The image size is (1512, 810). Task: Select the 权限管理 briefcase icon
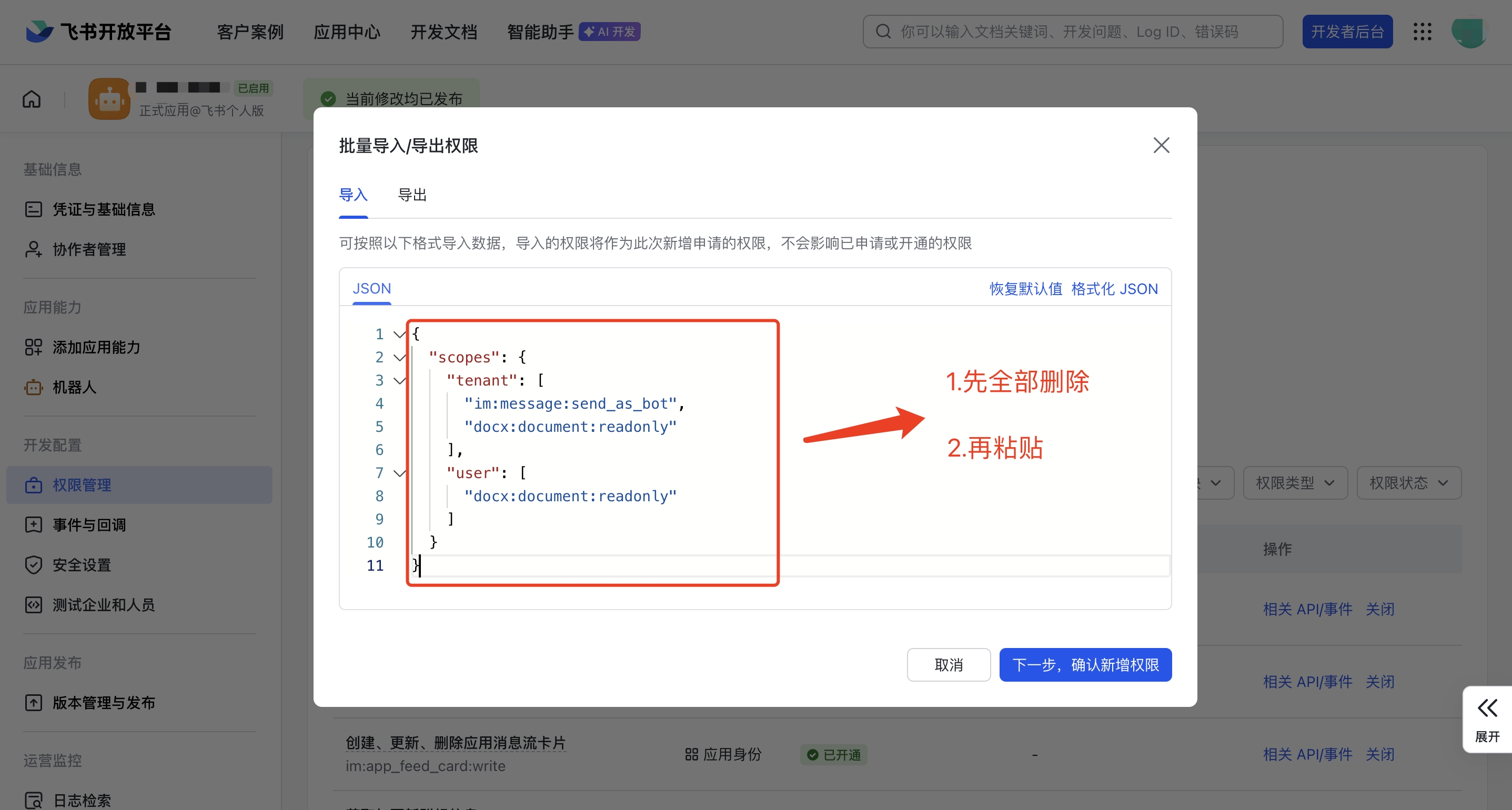click(34, 485)
